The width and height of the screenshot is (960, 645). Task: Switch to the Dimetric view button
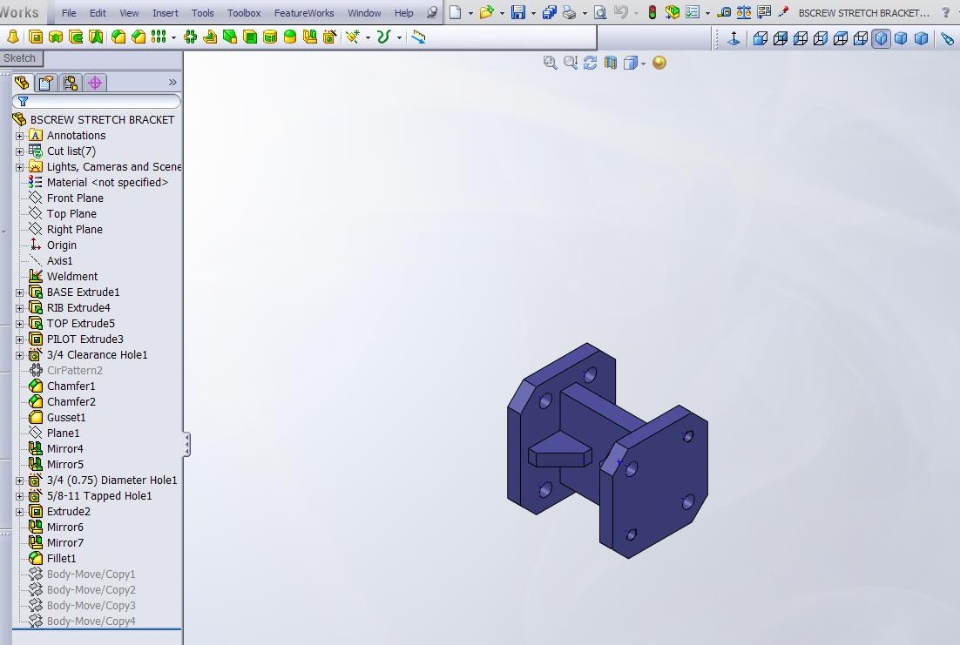921,39
